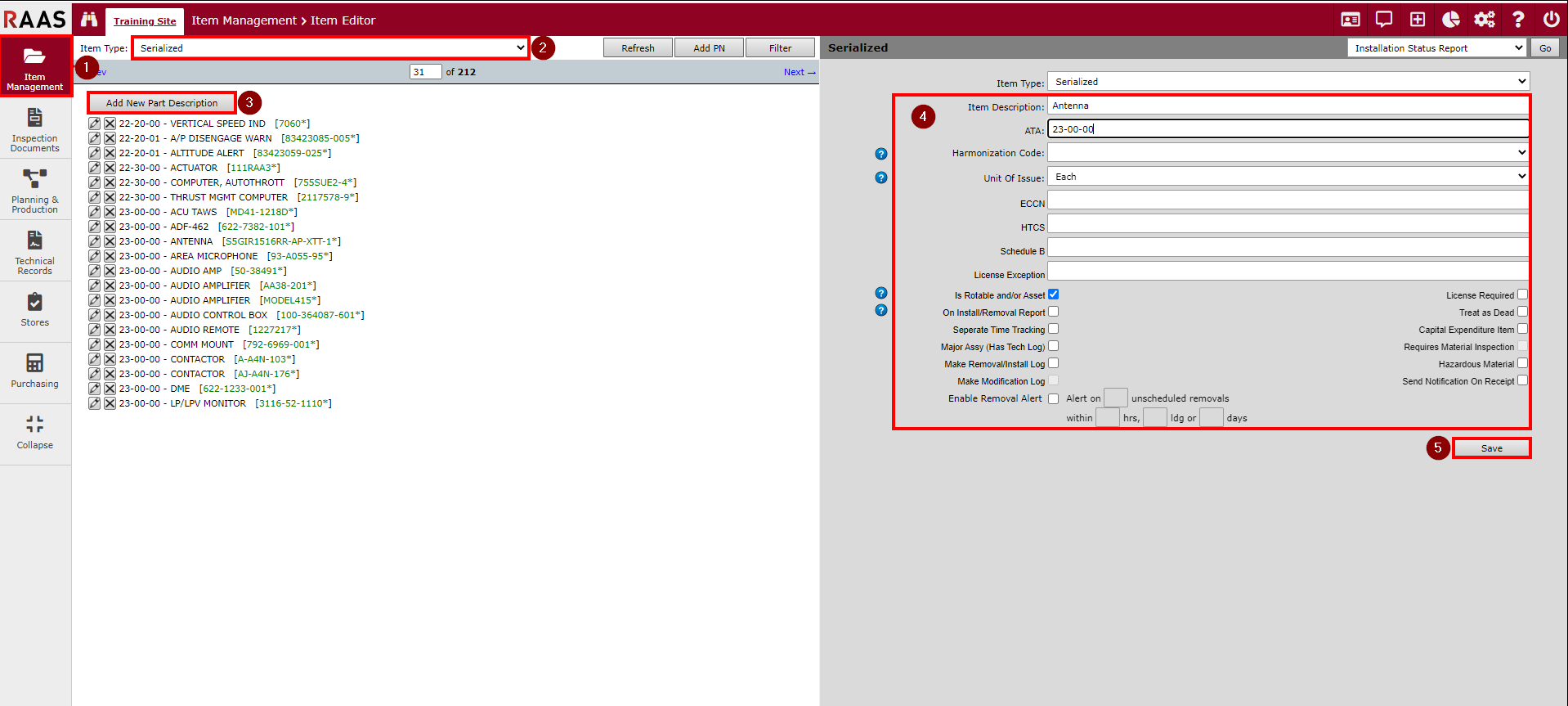1568x706 pixels.
Task: Click help icon beside Harmonization Code
Action: pyautogui.click(x=880, y=154)
